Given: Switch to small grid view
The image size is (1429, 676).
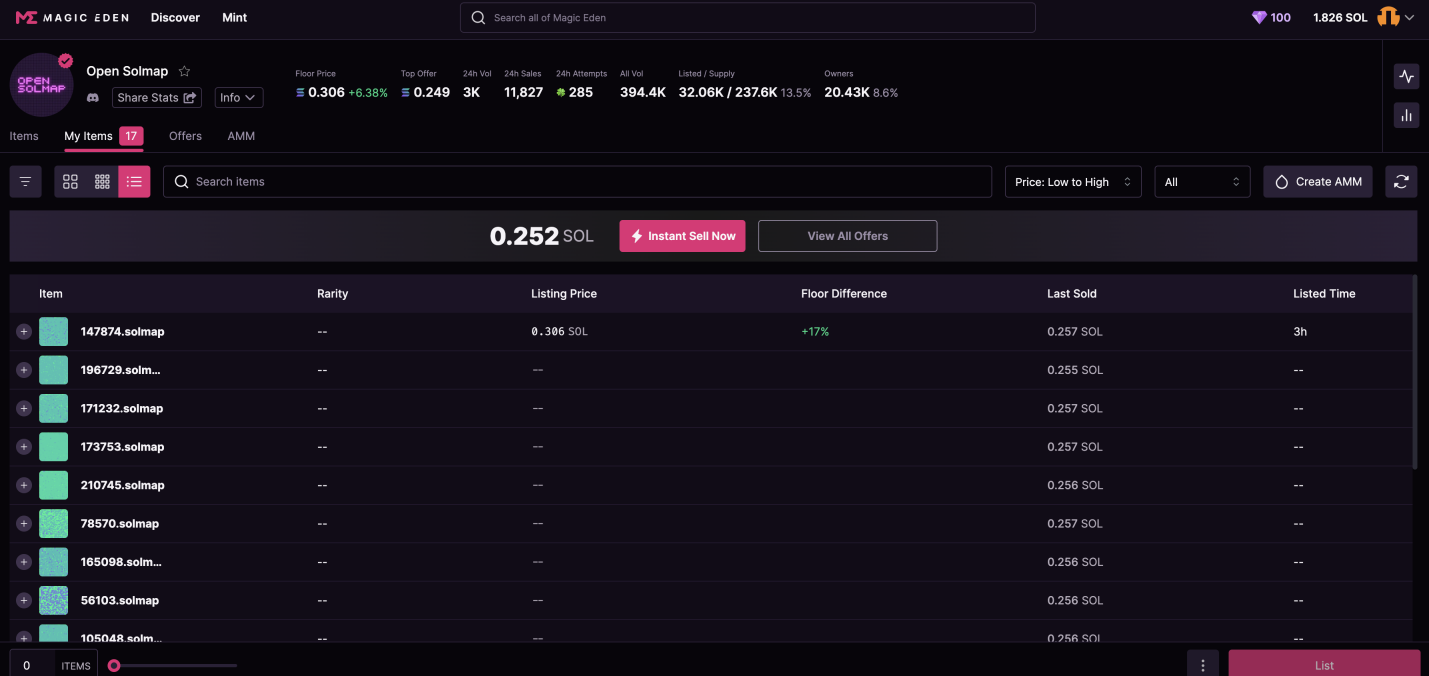Looking at the screenshot, I should click(x=102, y=182).
